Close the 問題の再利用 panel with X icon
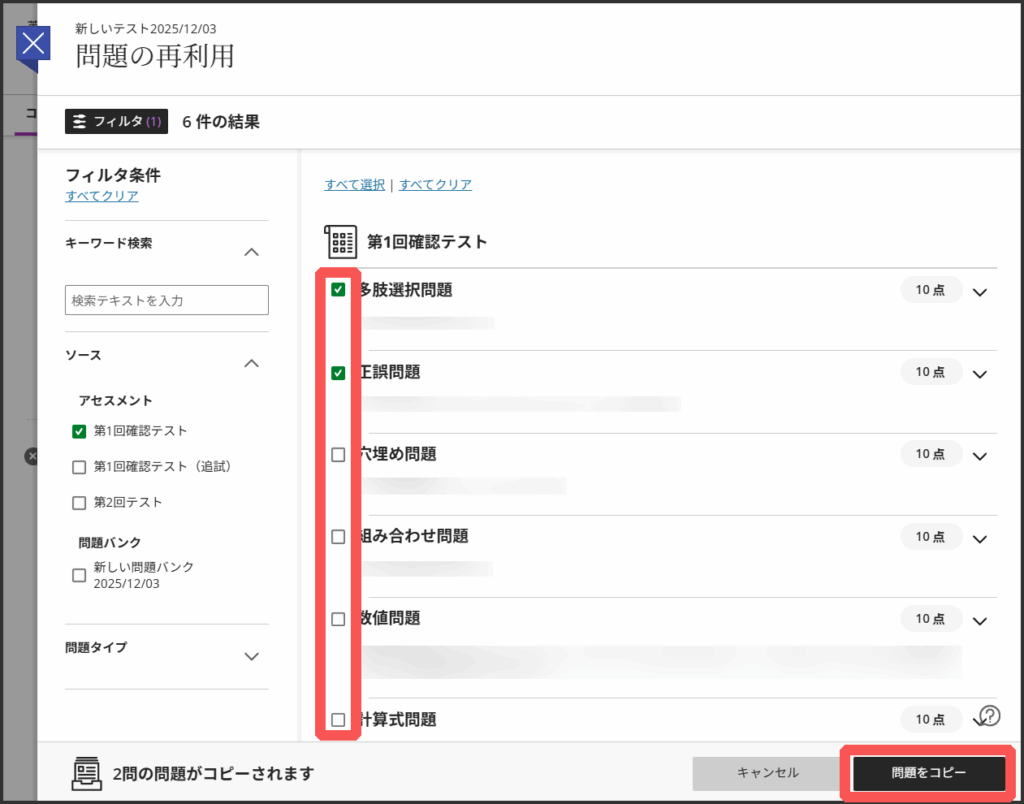 pyautogui.click(x=34, y=44)
